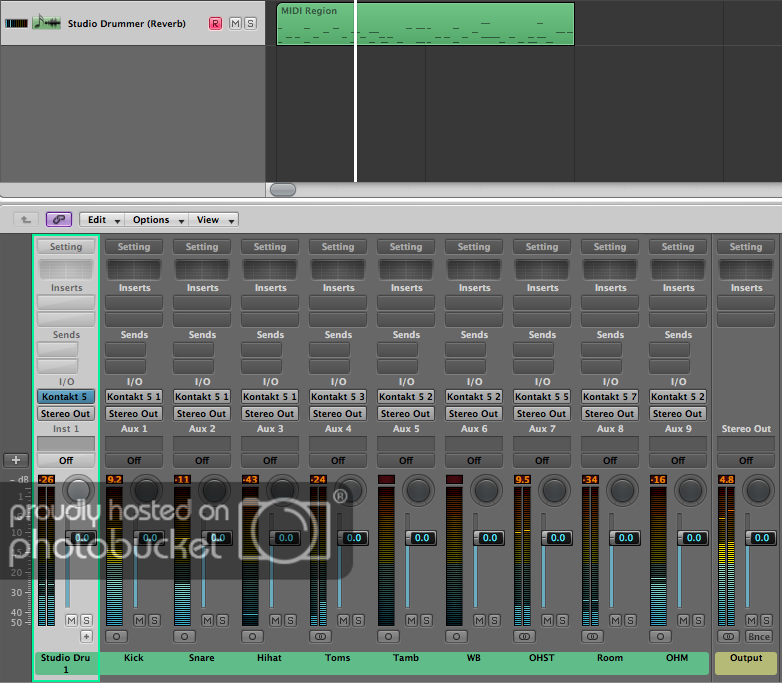Select the Kick channel name label
Screen dimensions: 782x683
[x=134, y=658]
